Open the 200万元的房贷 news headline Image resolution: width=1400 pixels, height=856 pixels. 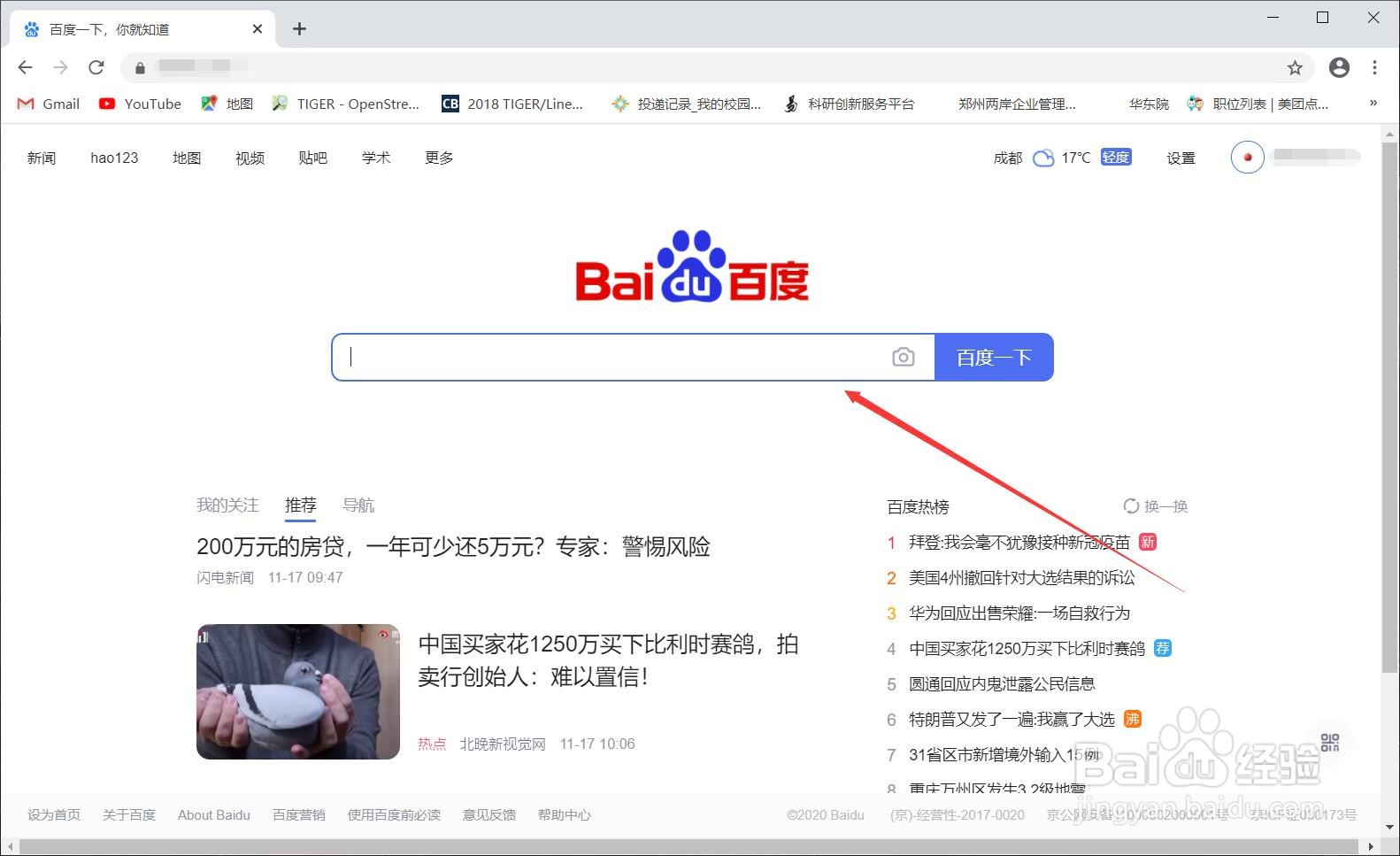(453, 547)
